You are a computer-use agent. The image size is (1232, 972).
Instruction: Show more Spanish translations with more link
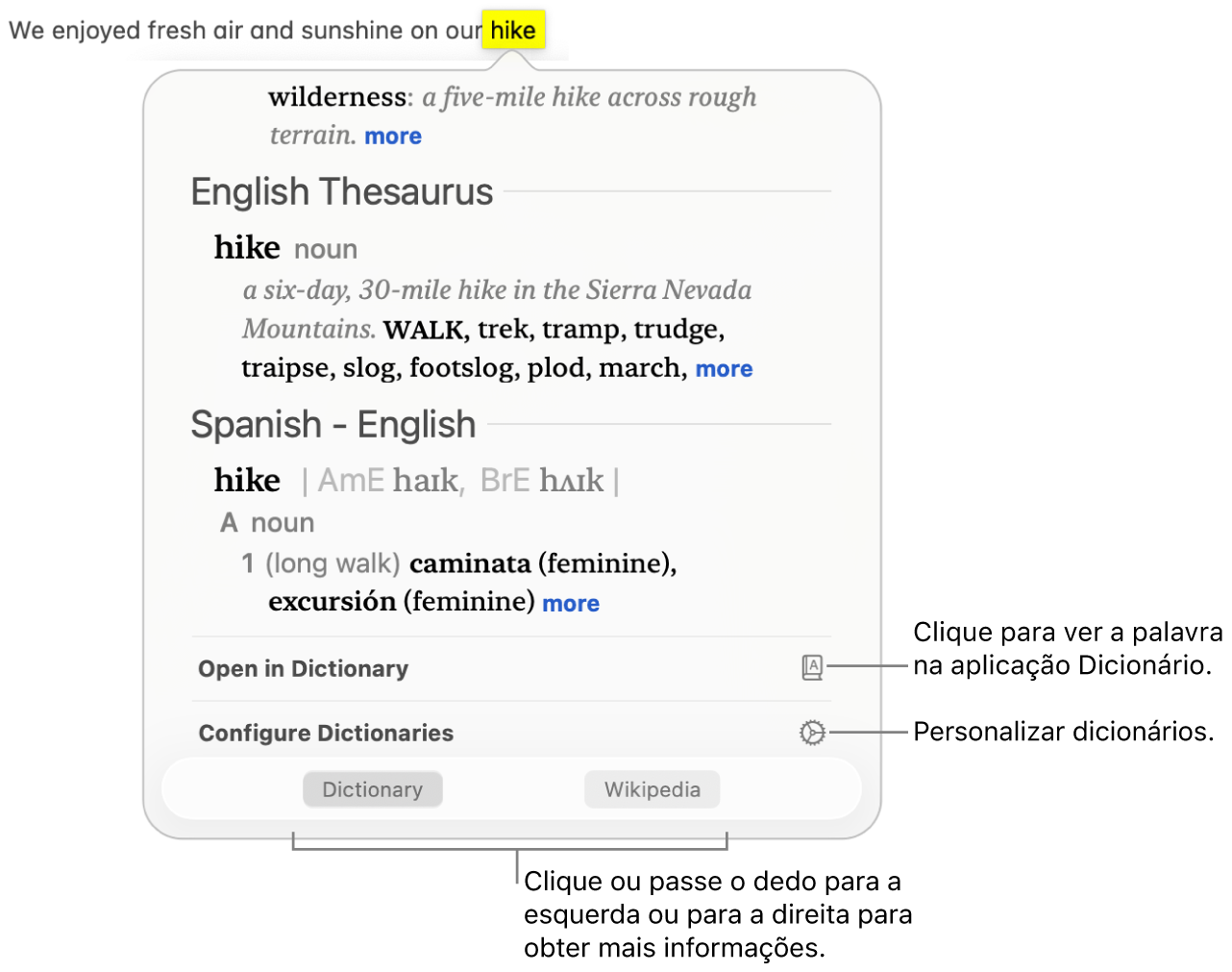571,603
